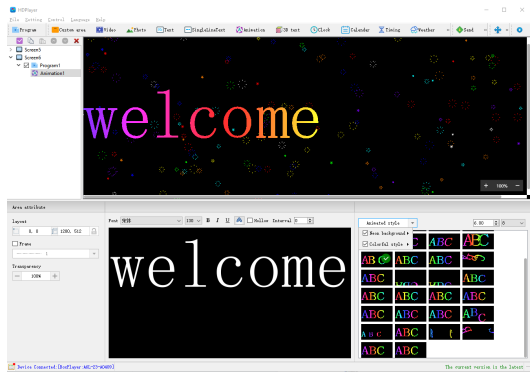Click the blue circular icon at toolbar end

click(520, 30)
